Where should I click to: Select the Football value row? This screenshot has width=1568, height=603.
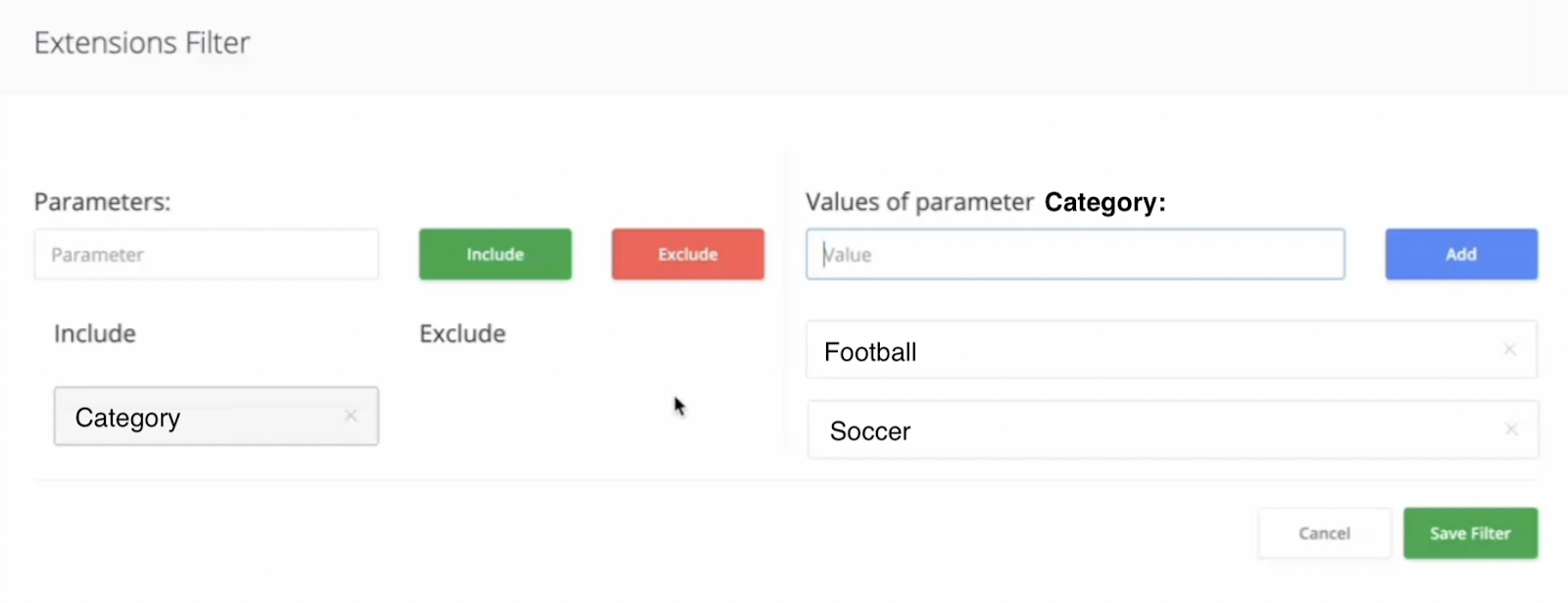[x=1127, y=351]
